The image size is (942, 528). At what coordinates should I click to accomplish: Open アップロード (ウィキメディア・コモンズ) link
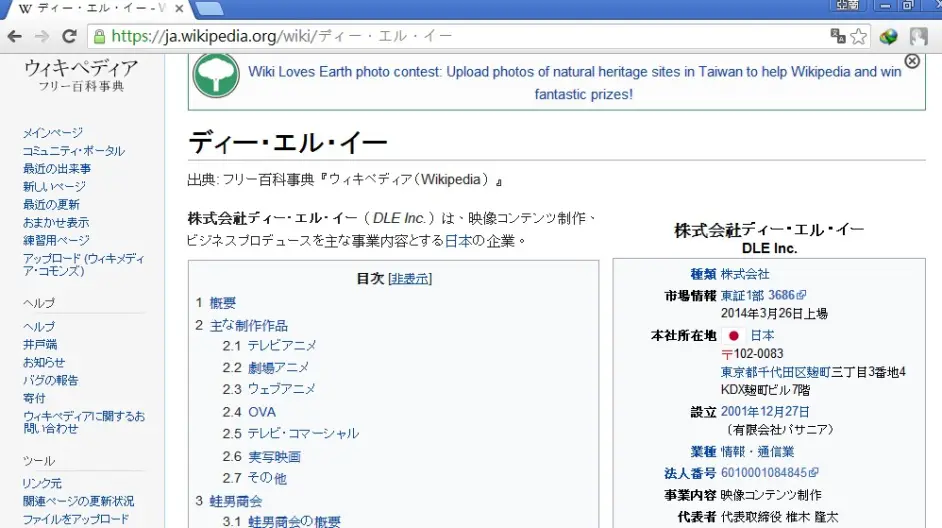tap(84, 265)
